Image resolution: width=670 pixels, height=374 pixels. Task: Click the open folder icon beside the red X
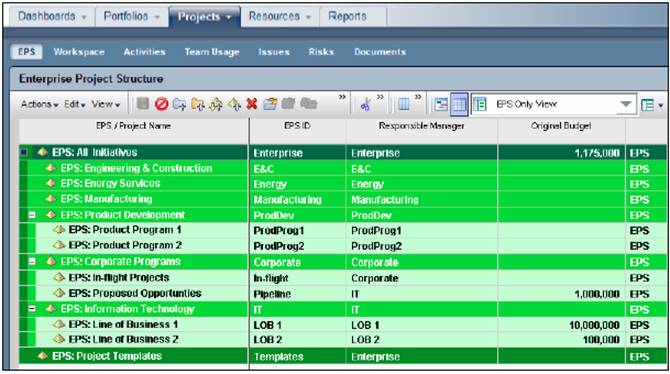[270, 104]
